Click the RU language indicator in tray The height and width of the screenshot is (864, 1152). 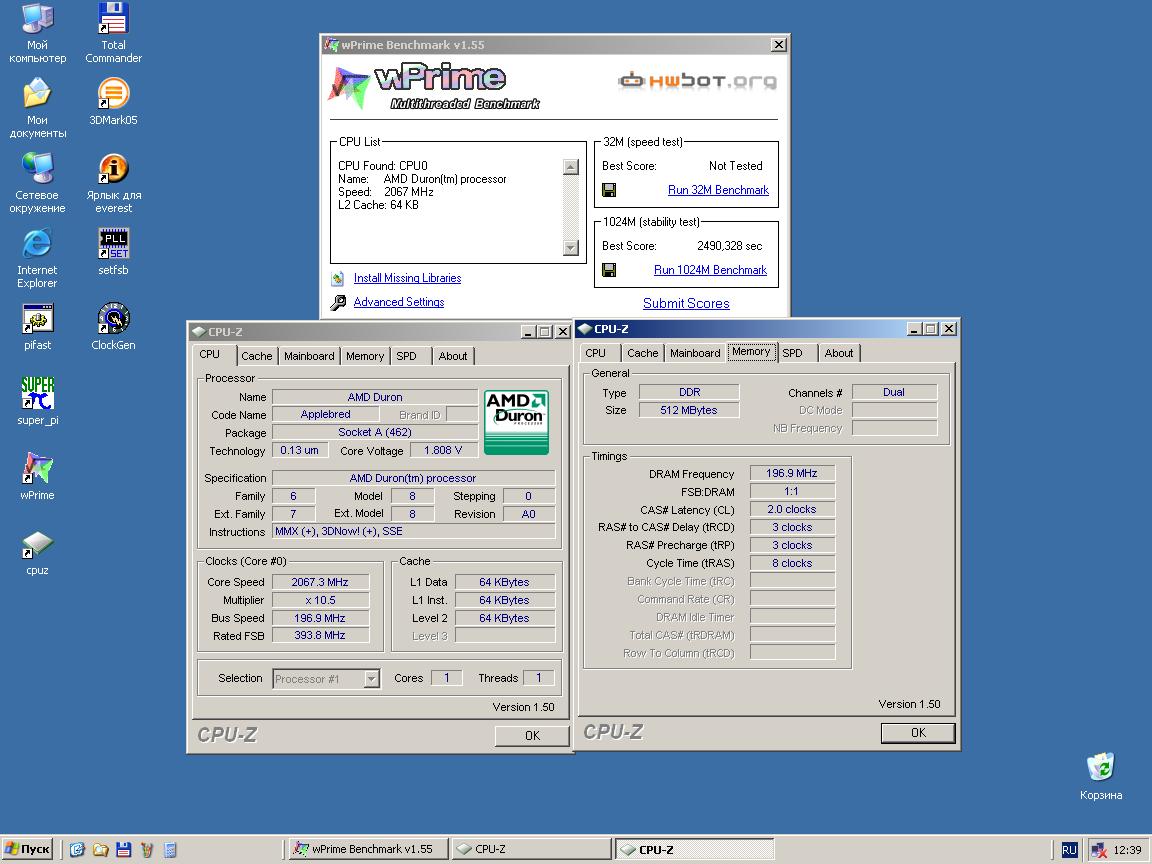click(1069, 850)
